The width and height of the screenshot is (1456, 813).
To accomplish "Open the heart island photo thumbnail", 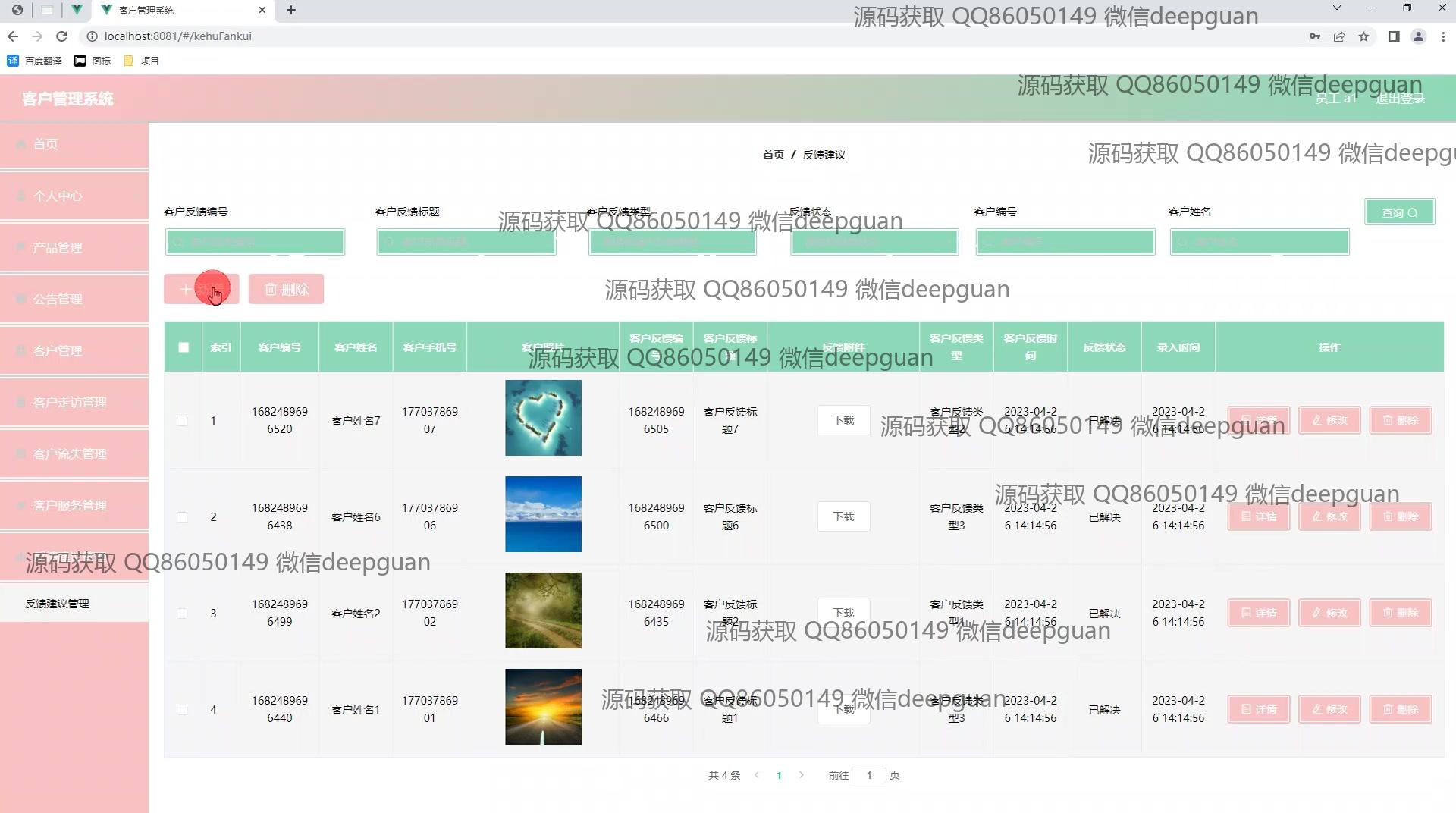I will click(x=543, y=418).
